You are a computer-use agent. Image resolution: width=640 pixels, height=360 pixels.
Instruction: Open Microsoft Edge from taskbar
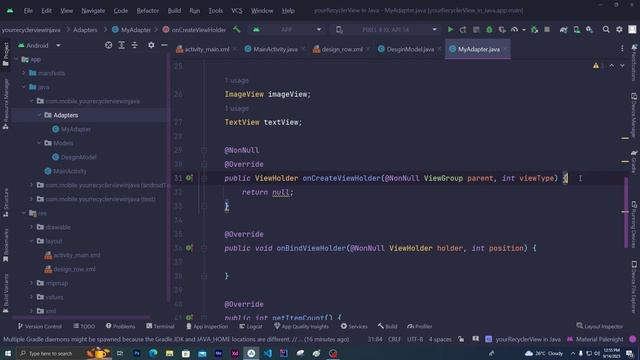coord(153,353)
